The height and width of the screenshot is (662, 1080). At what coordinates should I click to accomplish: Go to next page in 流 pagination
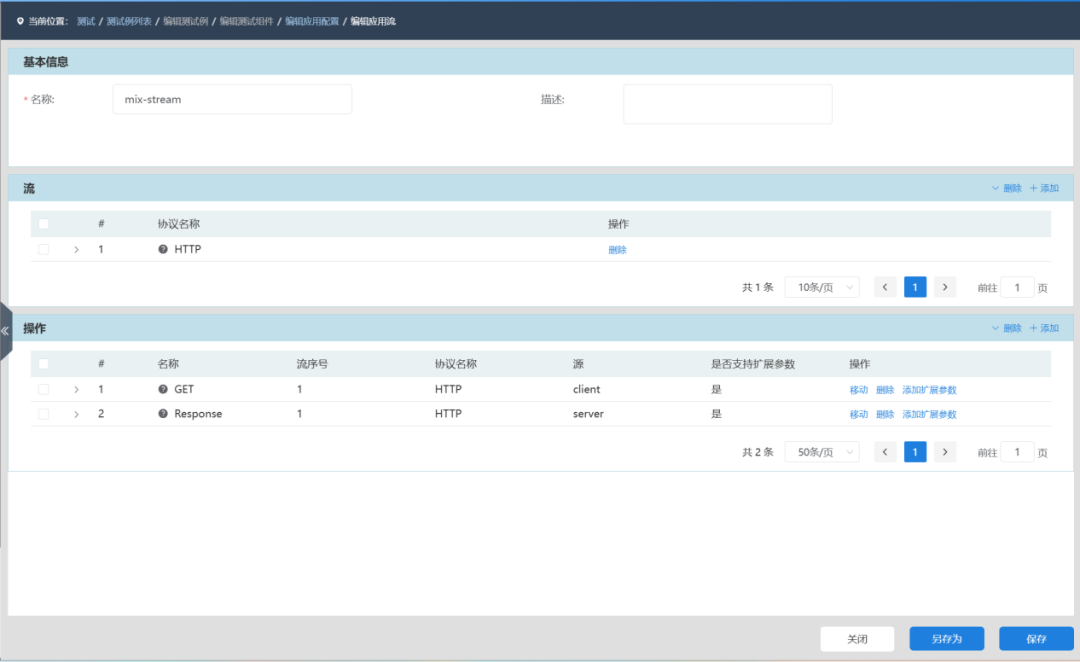tap(945, 287)
